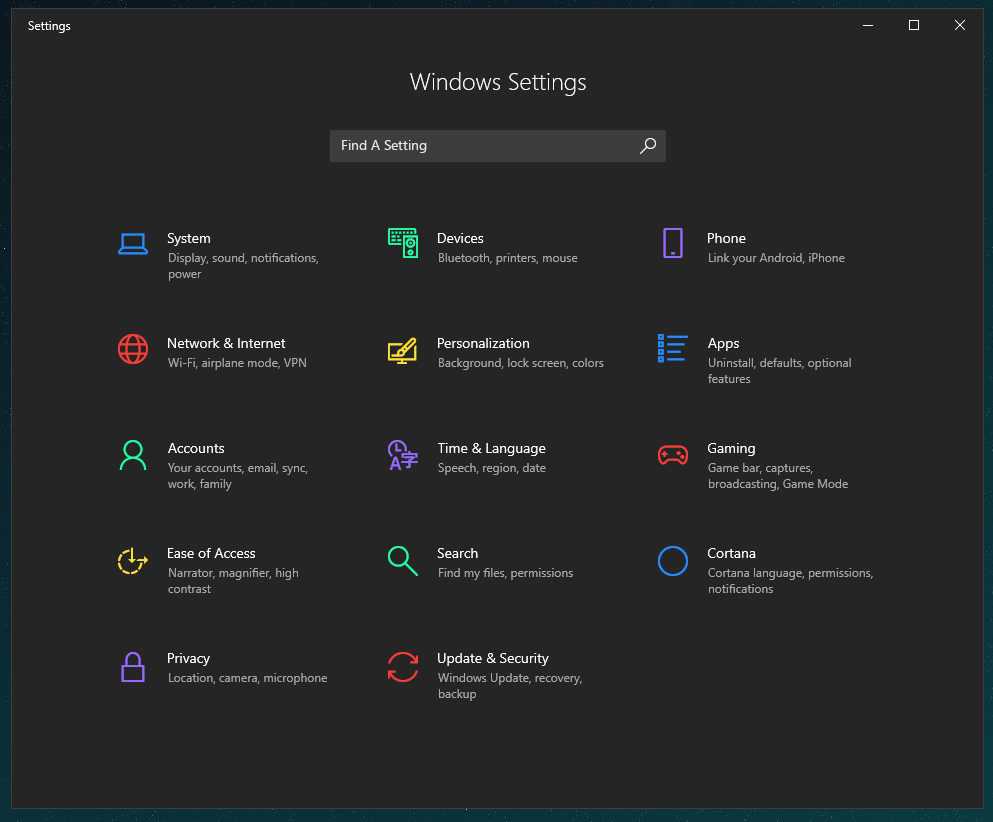
Task: Open the red Gaming controller icon
Action: (673, 455)
